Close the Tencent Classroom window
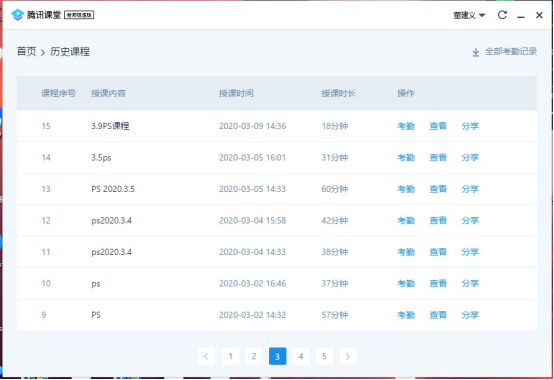Image resolution: width=554 pixels, height=380 pixels. coord(539,15)
